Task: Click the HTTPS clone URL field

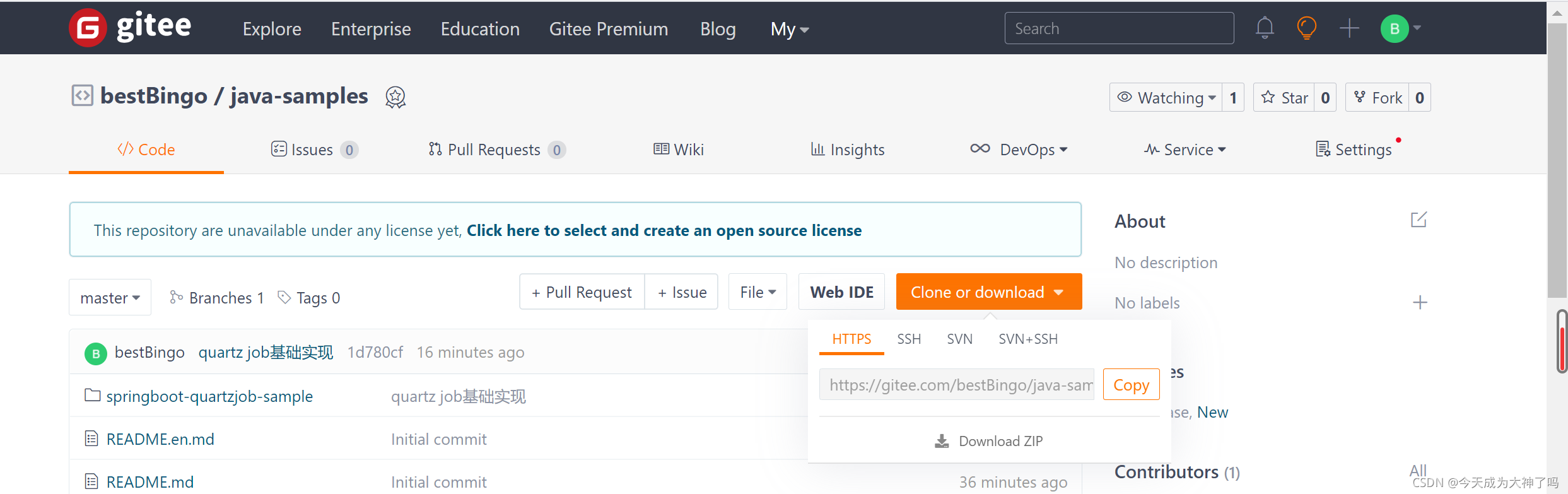Action: click(957, 384)
